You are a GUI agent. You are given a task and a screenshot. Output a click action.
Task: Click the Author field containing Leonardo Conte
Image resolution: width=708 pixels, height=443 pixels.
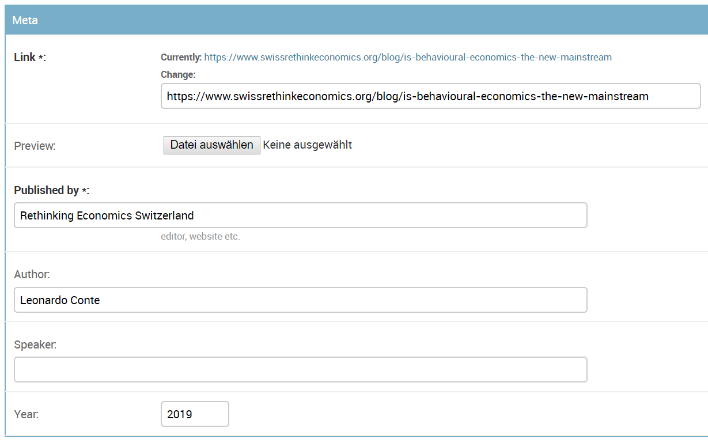(x=300, y=300)
